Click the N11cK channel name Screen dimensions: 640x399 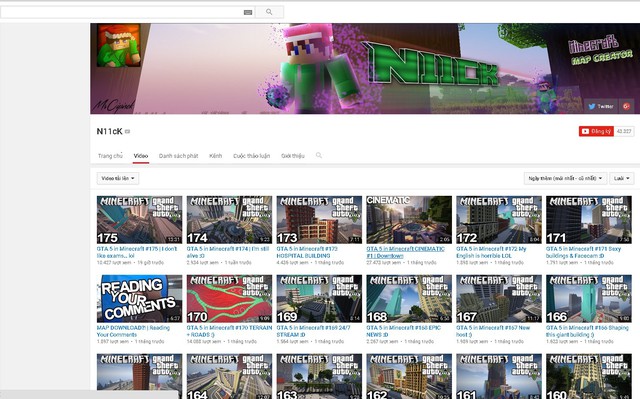pyautogui.click(x=109, y=131)
